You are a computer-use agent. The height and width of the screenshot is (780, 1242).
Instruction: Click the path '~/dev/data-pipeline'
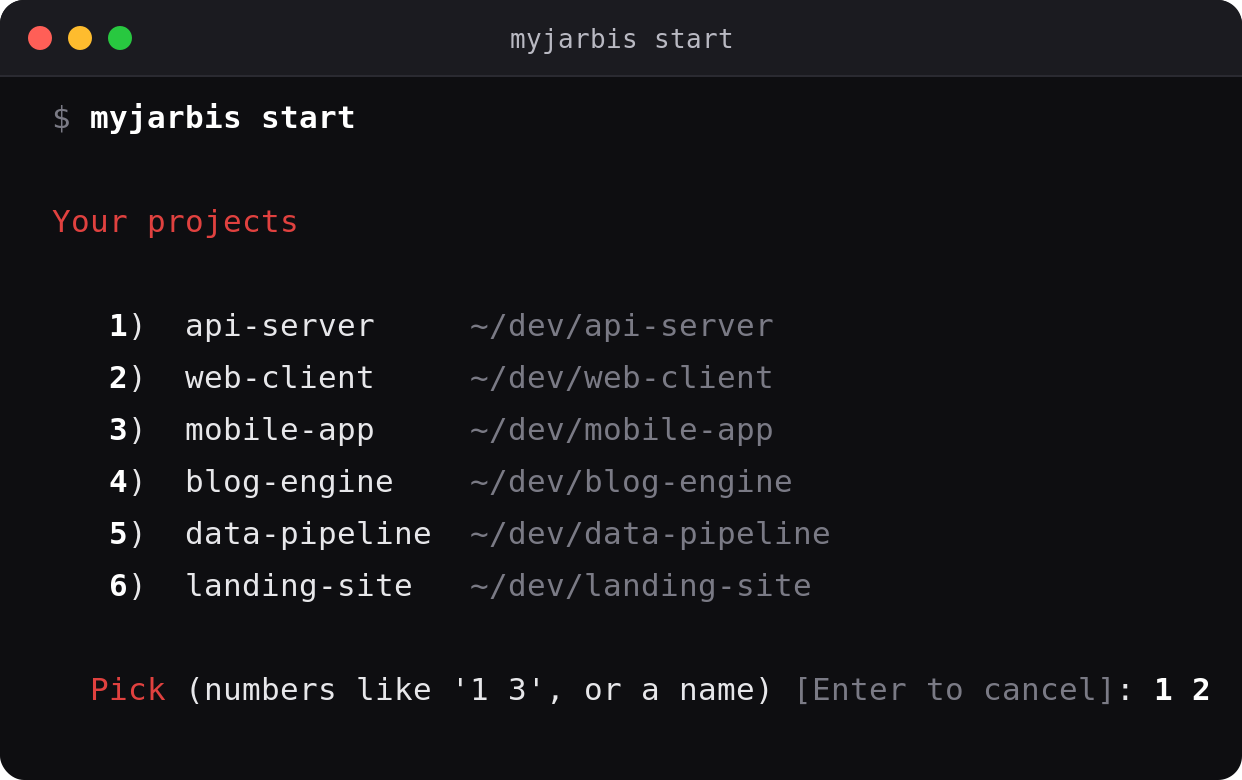650,534
